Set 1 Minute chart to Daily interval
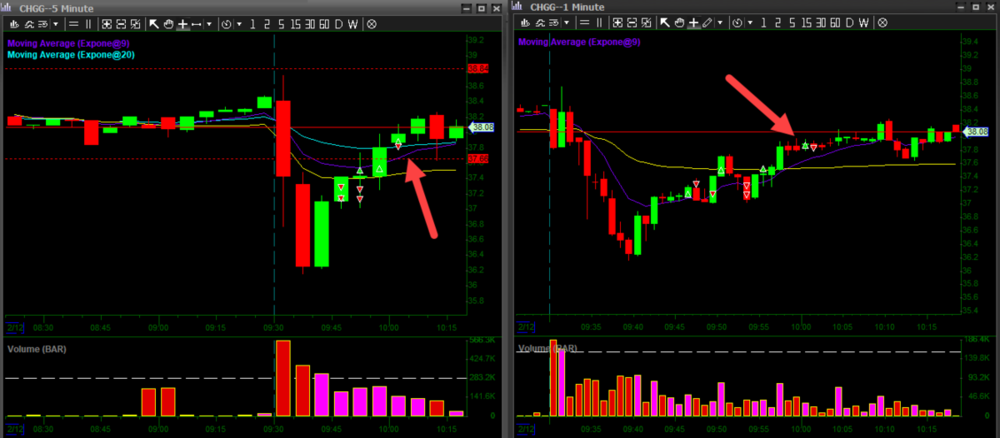The height and width of the screenshot is (438, 1000). 849,23
